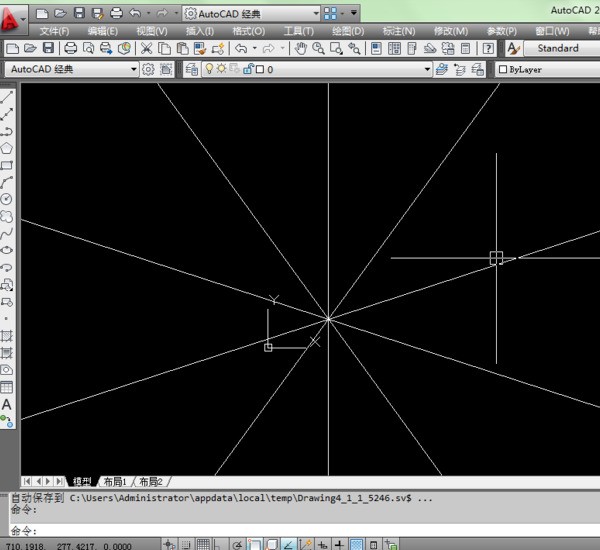
Task: Switch to the 布局1 layout tab
Action: pos(113,482)
